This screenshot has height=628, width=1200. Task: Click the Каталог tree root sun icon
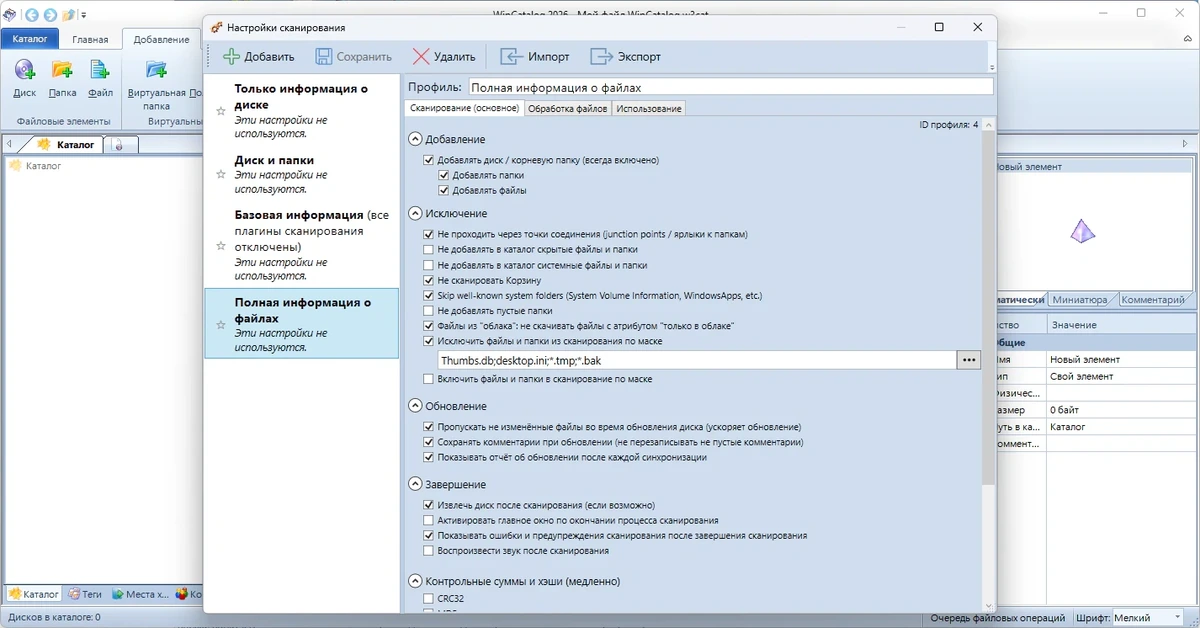pos(15,166)
